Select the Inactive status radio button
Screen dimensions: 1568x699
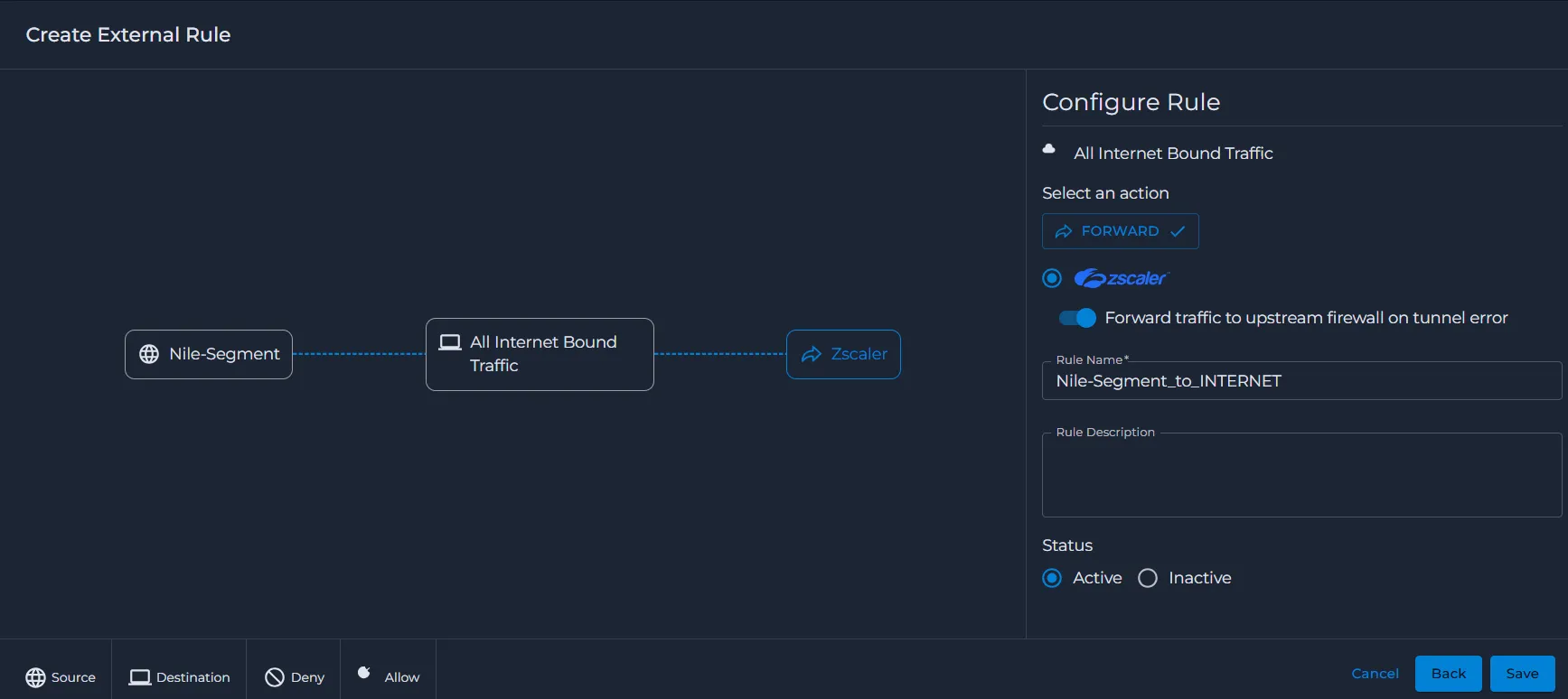1148,578
